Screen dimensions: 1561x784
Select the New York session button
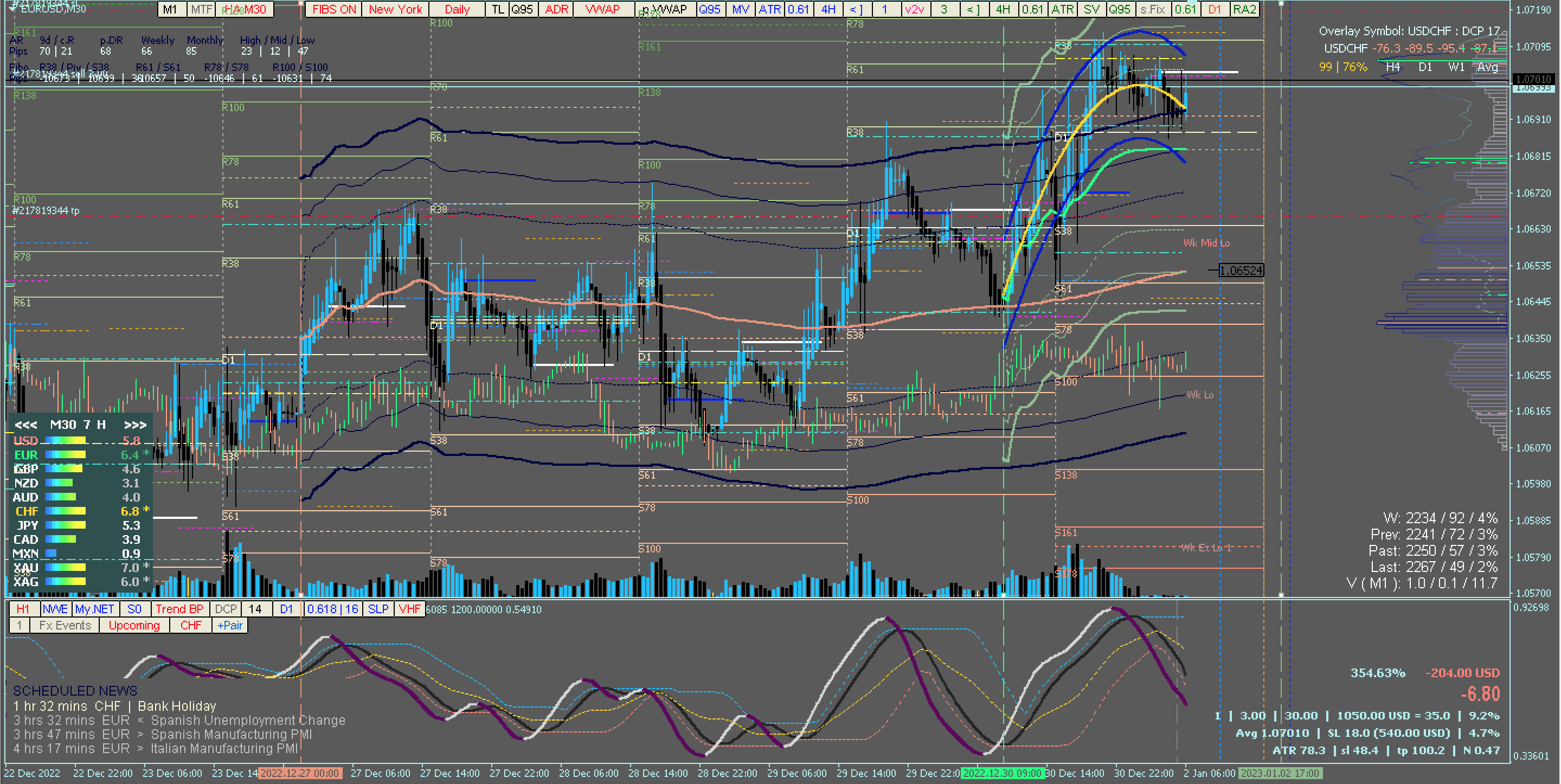coord(395,9)
